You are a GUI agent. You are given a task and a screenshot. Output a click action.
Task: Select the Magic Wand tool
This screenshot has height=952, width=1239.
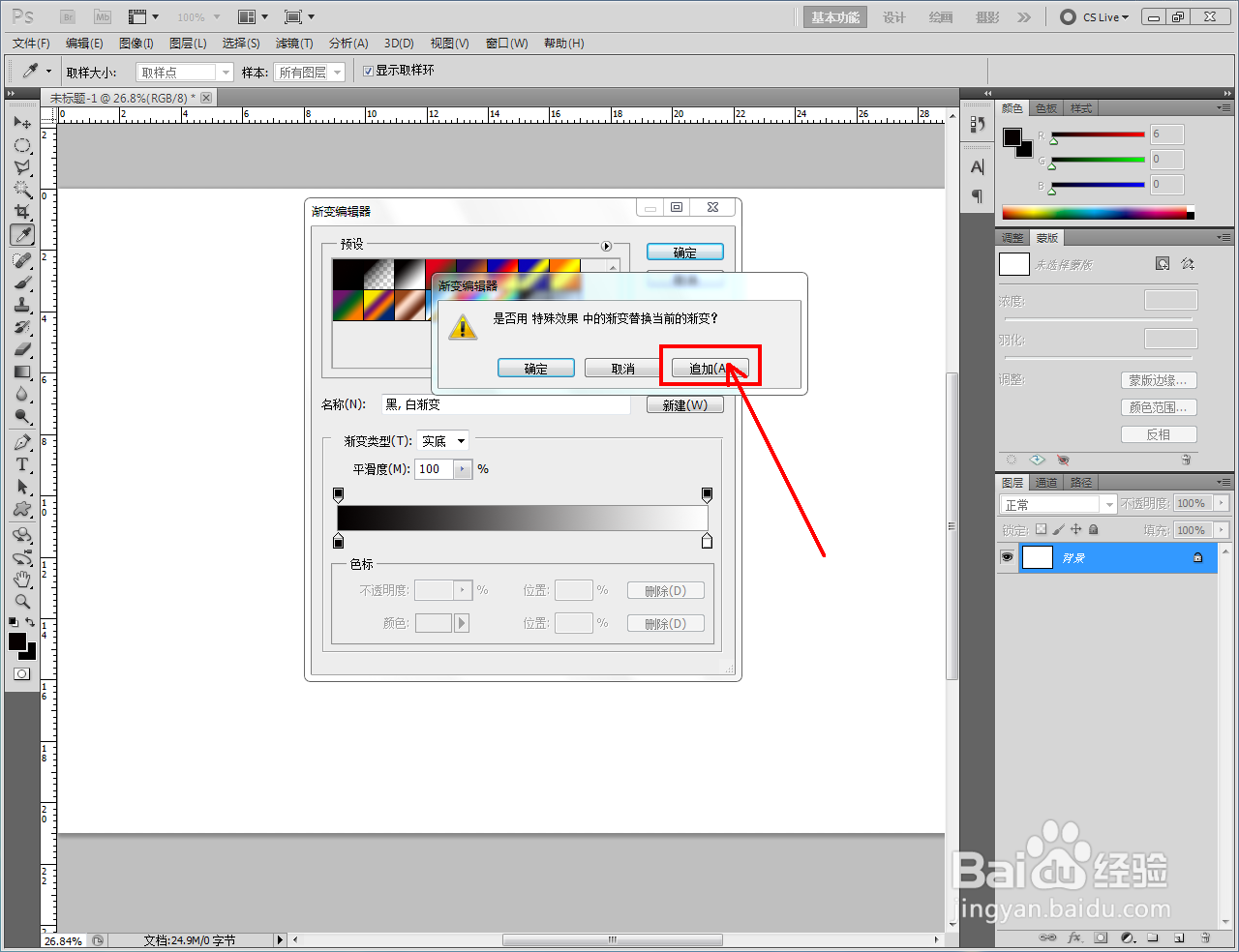click(x=22, y=190)
